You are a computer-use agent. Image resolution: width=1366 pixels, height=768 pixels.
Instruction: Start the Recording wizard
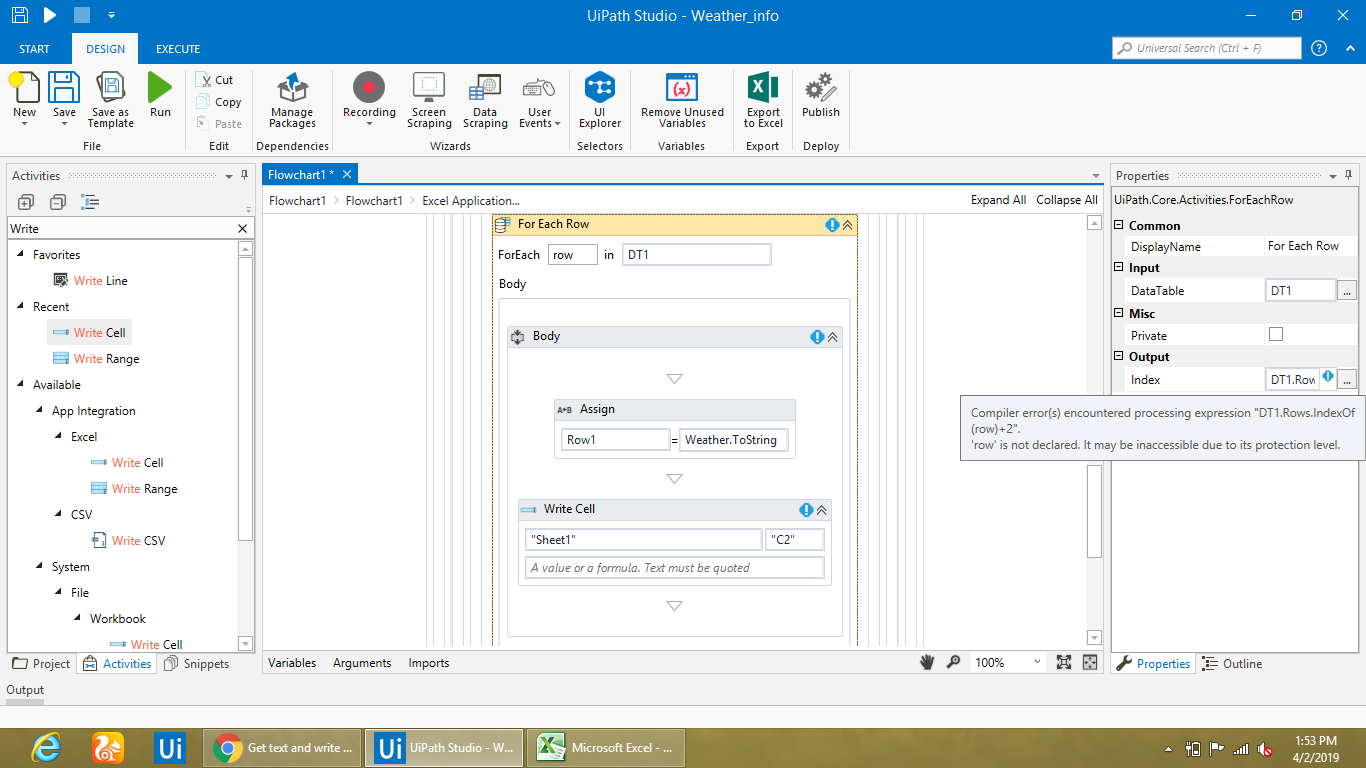pyautogui.click(x=369, y=100)
